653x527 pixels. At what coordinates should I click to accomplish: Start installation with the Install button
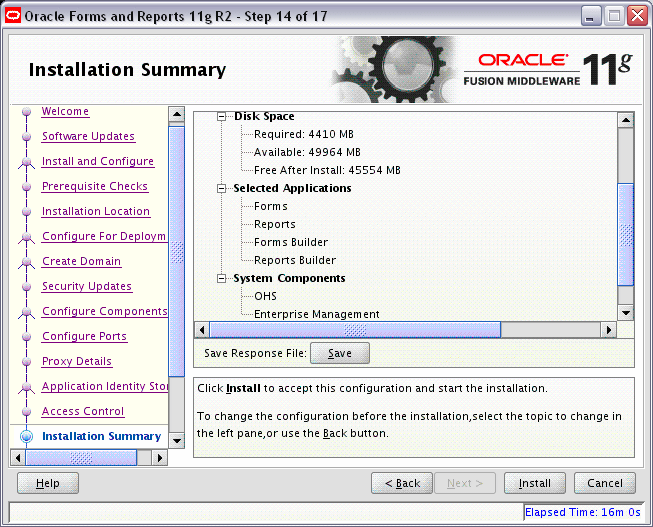[x=535, y=483]
